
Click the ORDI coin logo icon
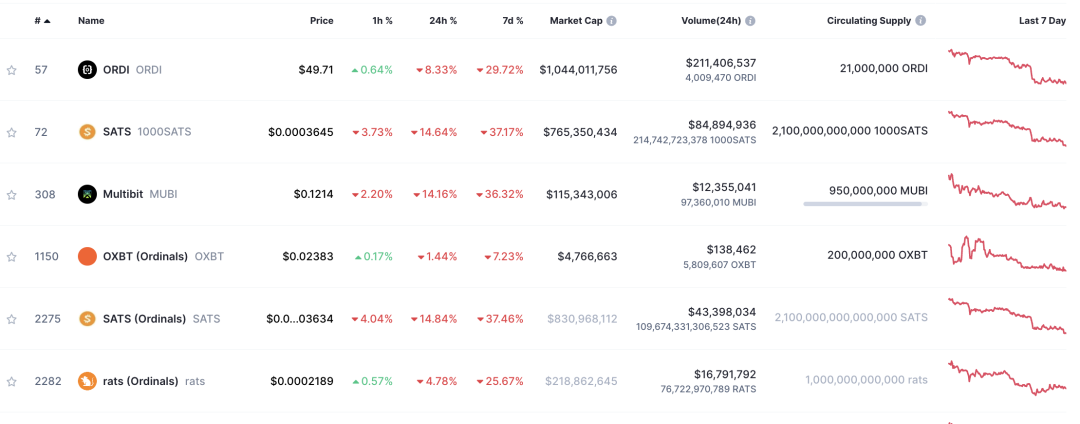coord(87,70)
